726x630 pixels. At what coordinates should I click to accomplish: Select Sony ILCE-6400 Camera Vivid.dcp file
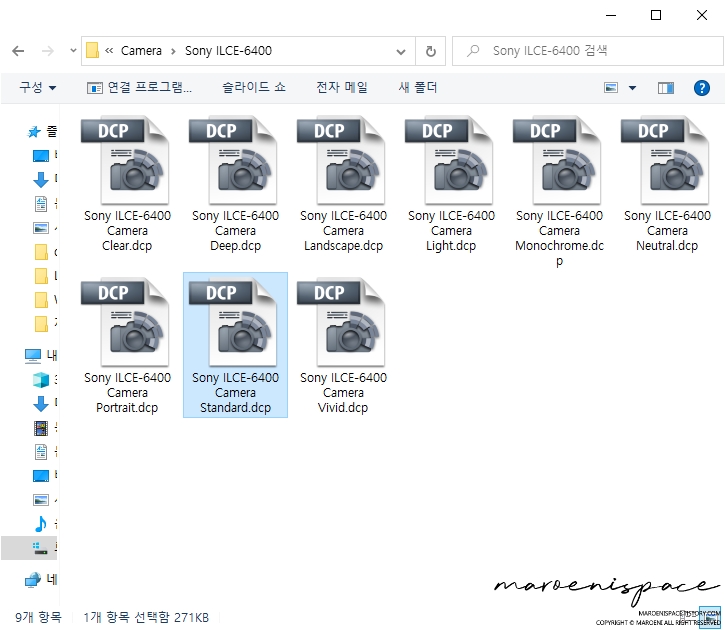click(343, 345)
